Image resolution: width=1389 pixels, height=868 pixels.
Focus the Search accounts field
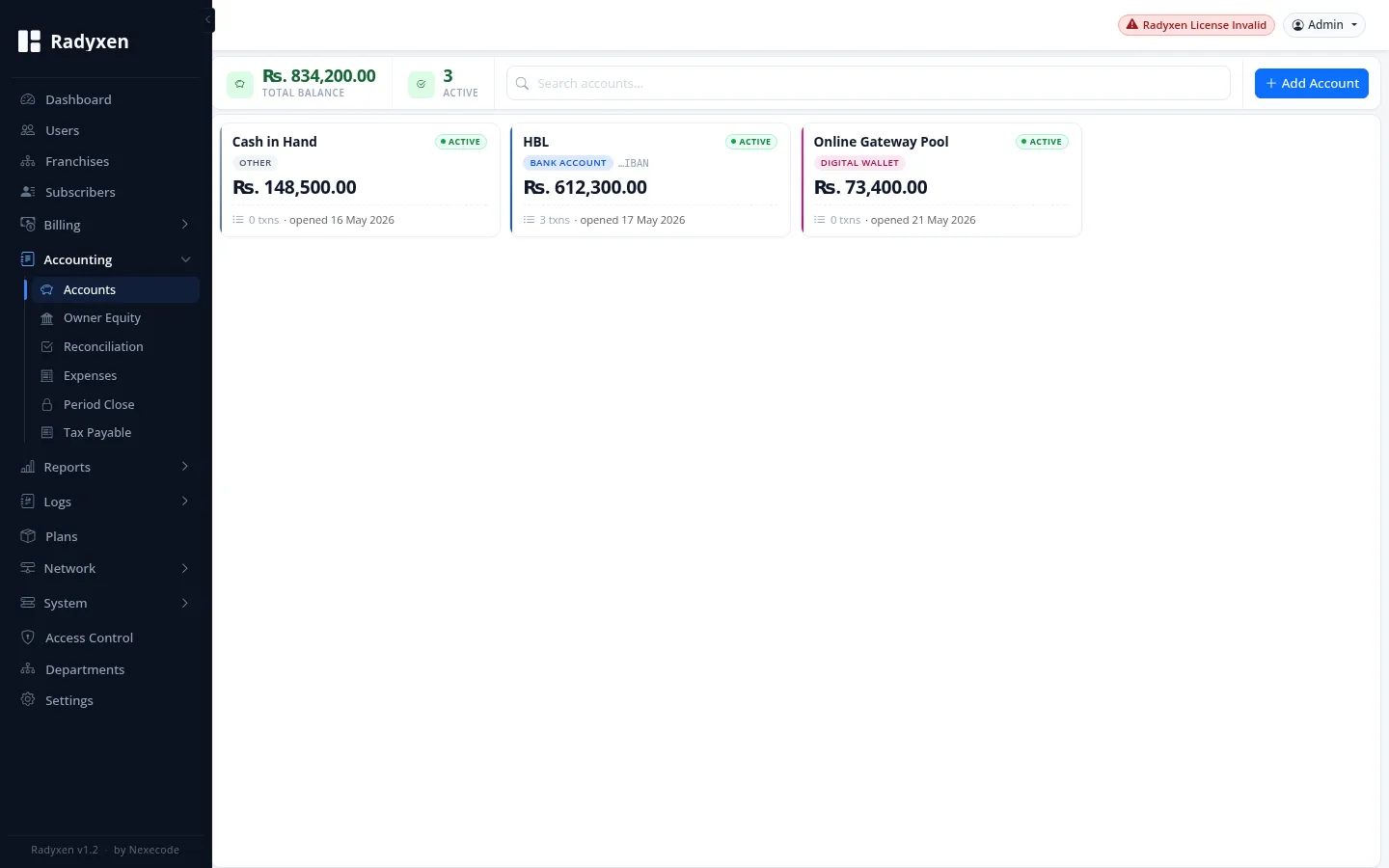(868, 83)
